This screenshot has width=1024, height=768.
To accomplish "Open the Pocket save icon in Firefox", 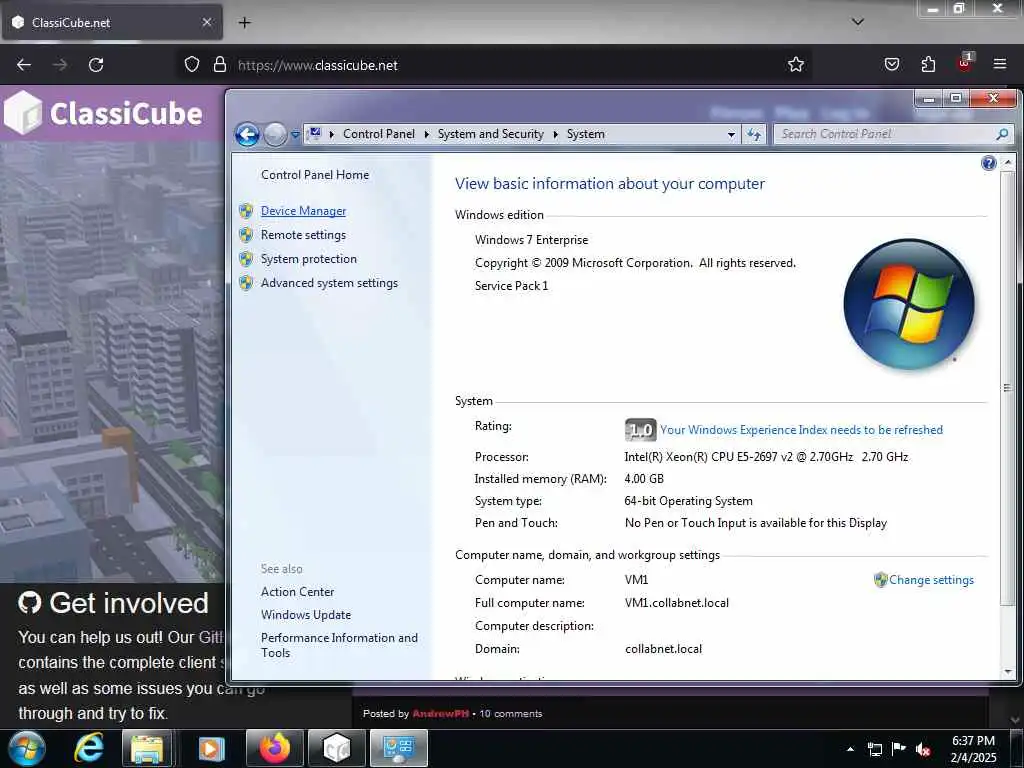I will pos(891,64).
